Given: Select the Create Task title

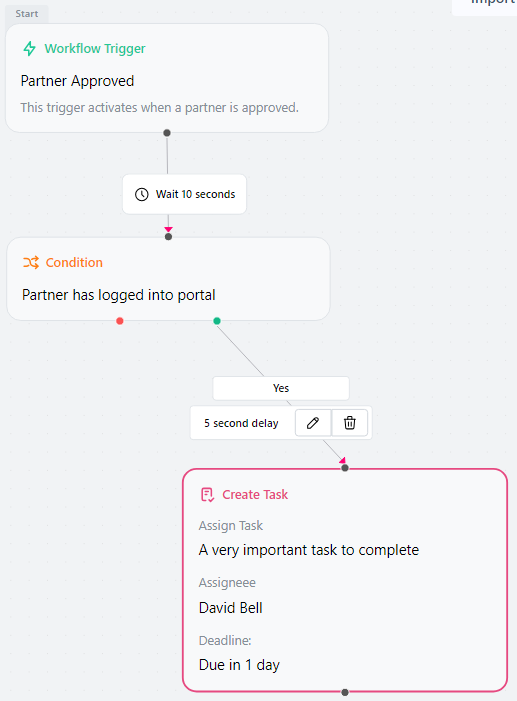Looking at the screenshot, I should point(255,494).
